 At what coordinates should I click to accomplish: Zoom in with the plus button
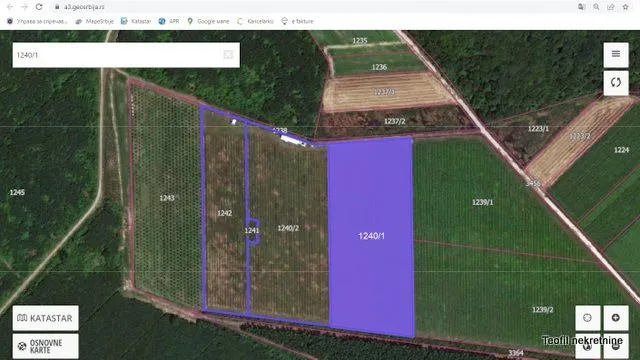pos(616,318)
